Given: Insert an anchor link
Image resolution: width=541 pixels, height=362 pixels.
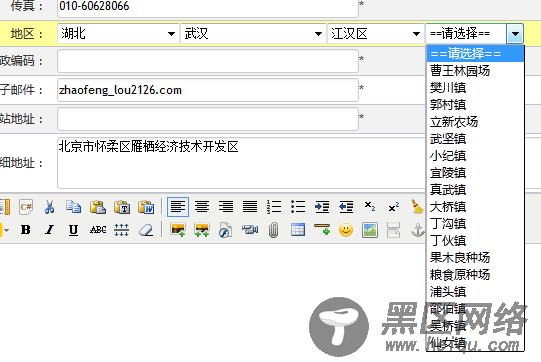Looking at the screenshot, I should (417, 230).
